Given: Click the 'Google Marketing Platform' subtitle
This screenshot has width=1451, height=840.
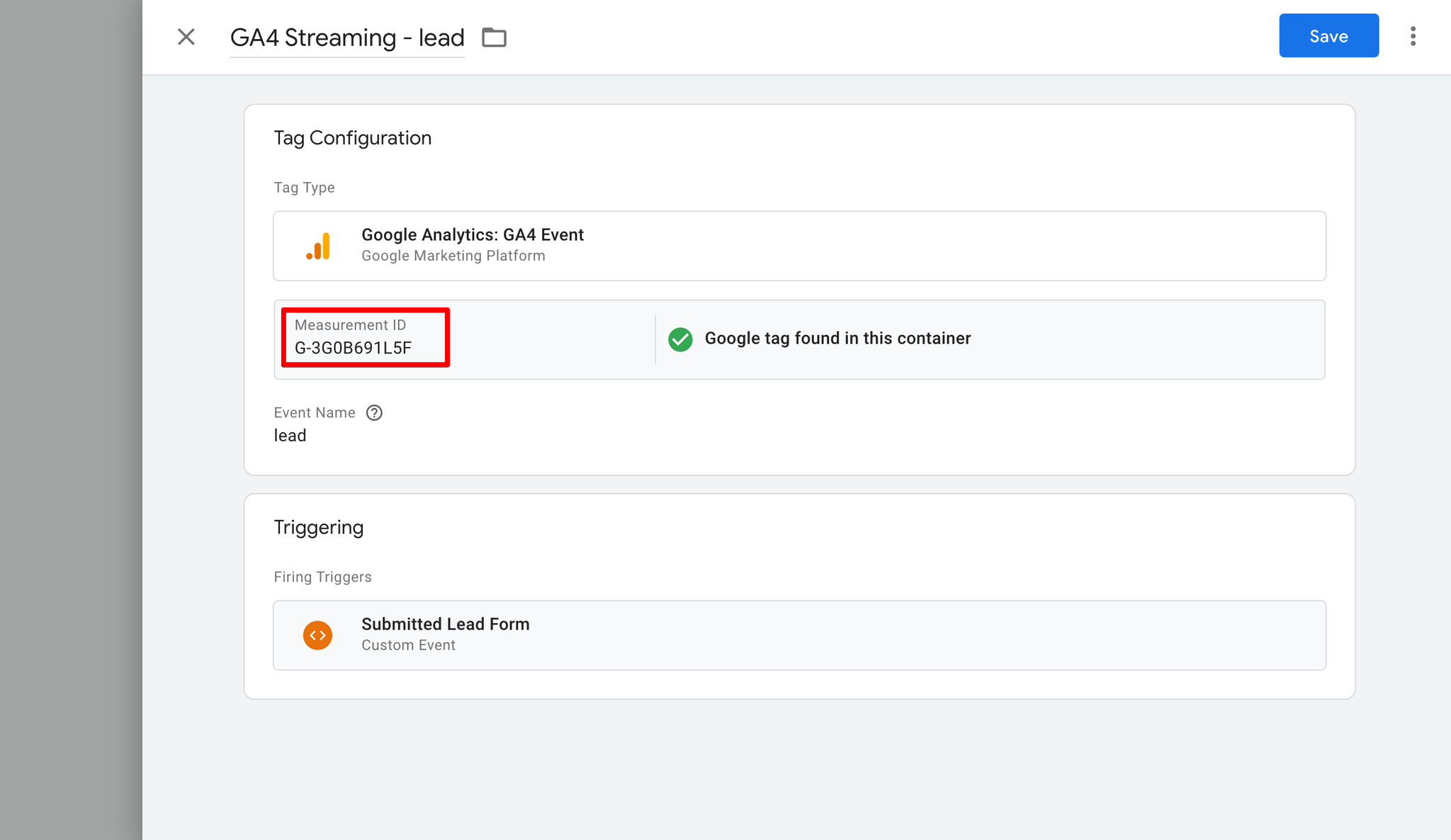Looking at the screenshot, I should click(453, 256).
